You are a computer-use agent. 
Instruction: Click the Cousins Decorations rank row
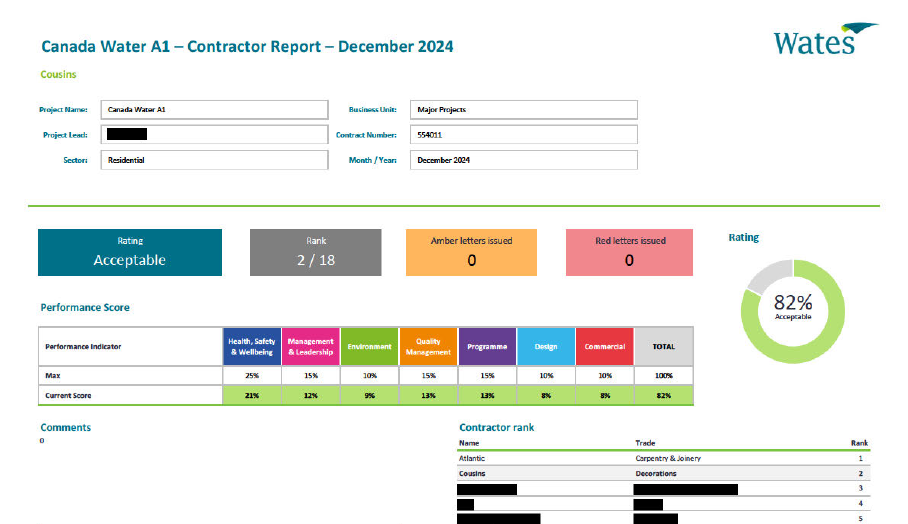(663, 473)
